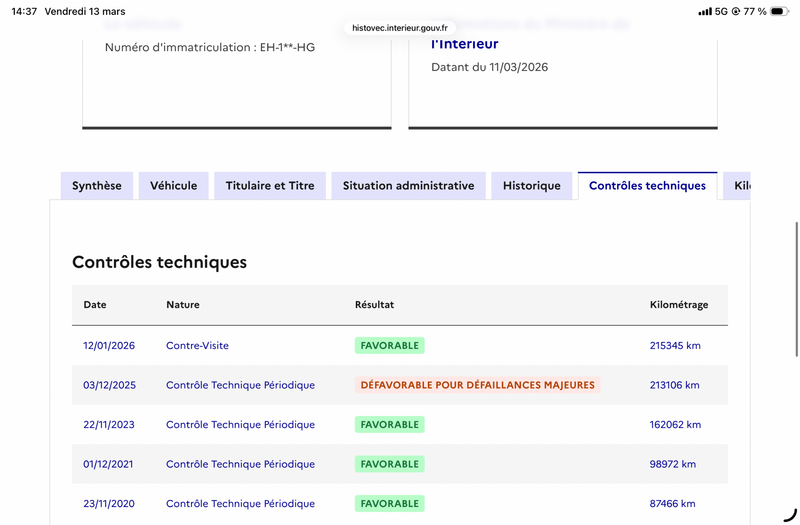This screenshot has height=525, width=800.
Task: Tap the histovec.interieur.gouv.fr address bar
Action: click(399, 28)
